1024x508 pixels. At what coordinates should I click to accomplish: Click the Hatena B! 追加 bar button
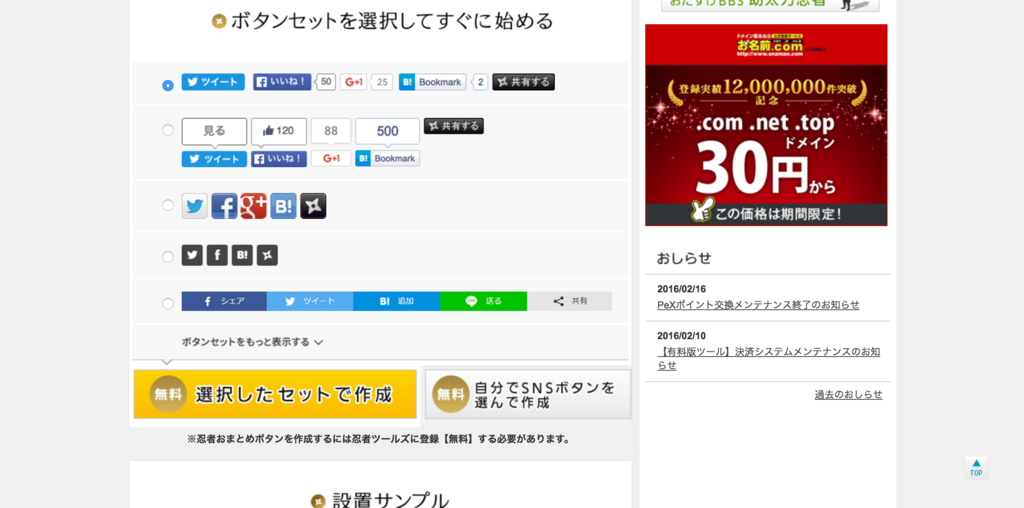pyautogui.click(x=396, y=301)
